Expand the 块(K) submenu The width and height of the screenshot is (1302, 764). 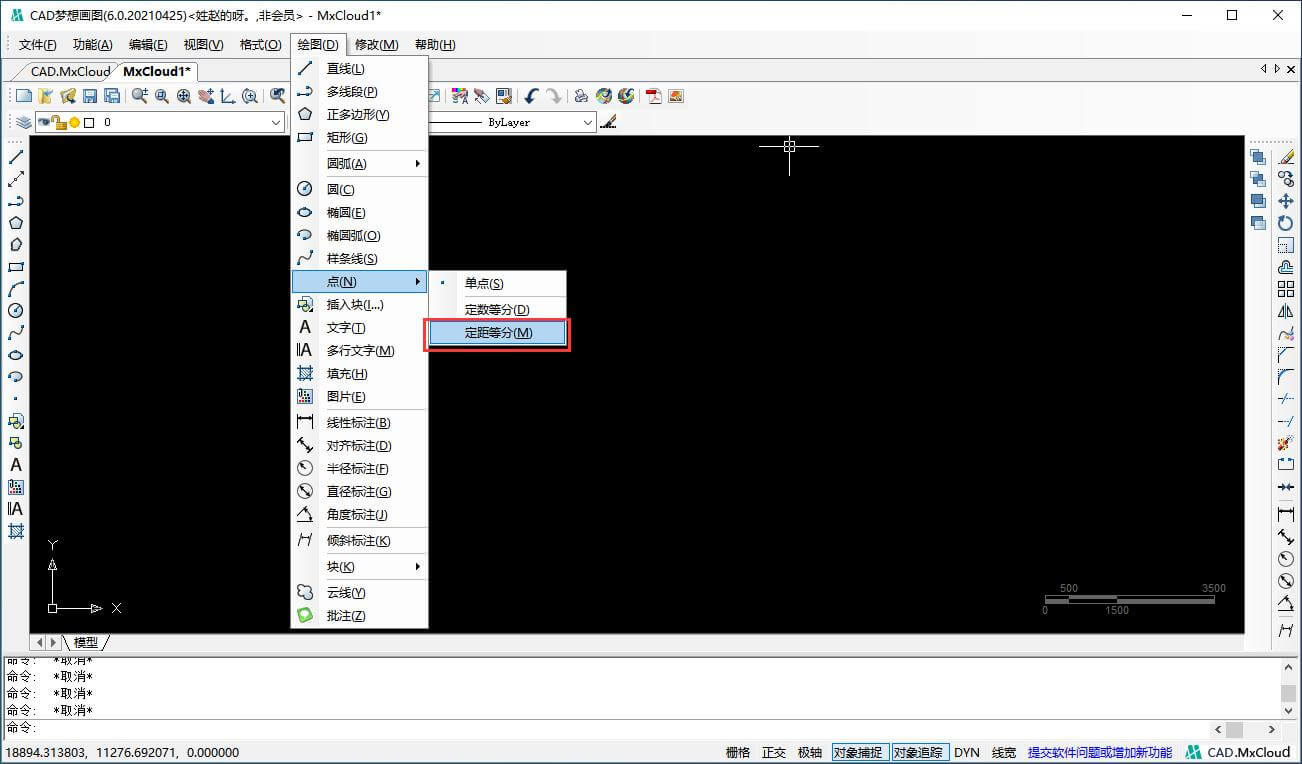tap(360, 567)
